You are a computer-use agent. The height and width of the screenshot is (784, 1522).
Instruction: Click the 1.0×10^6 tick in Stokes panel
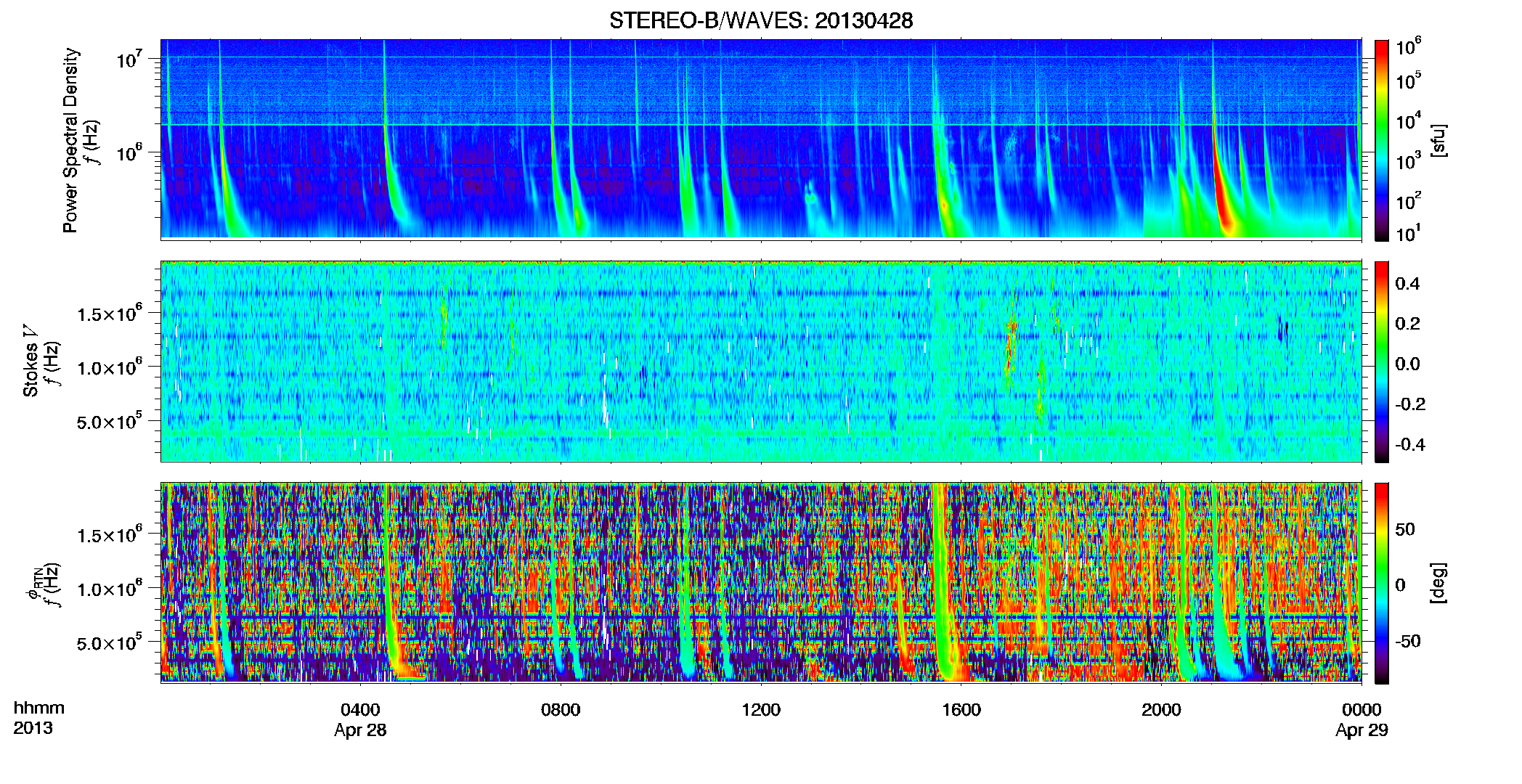110,367
